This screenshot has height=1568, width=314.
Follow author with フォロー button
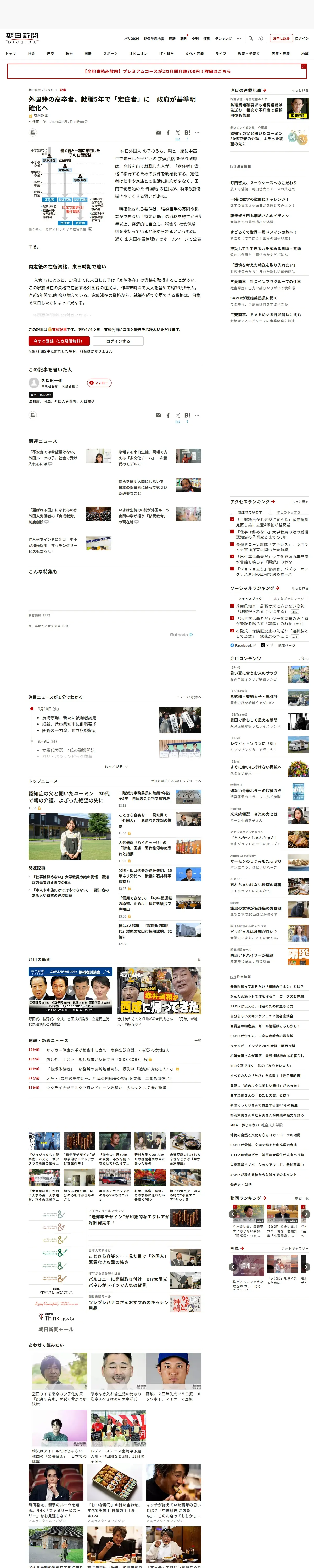coord(99,383)
